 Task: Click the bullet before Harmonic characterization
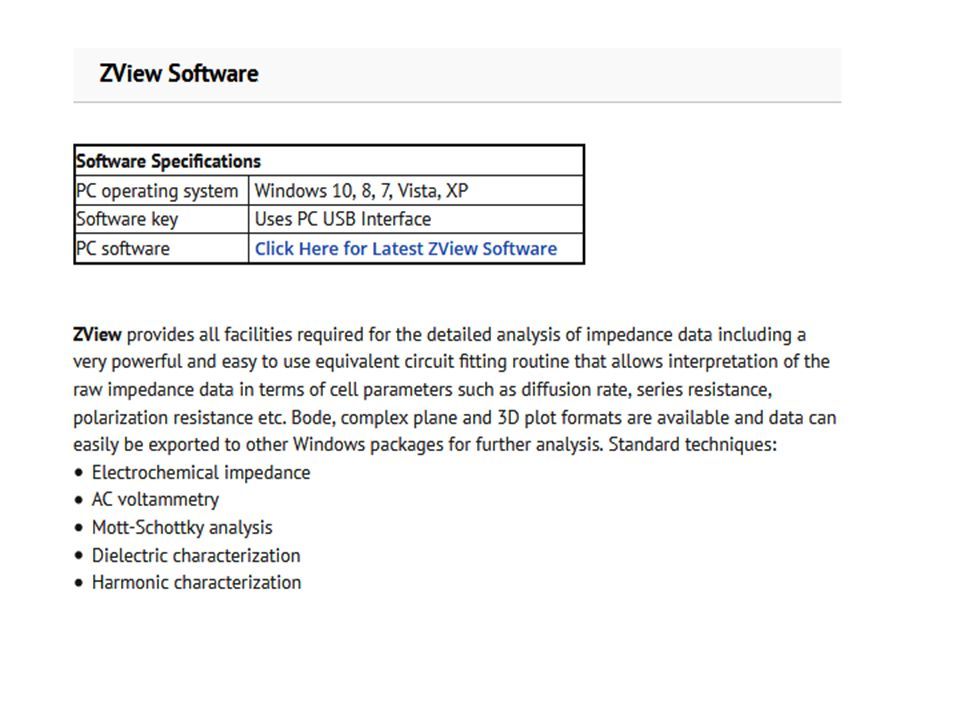tap(78, 583)
